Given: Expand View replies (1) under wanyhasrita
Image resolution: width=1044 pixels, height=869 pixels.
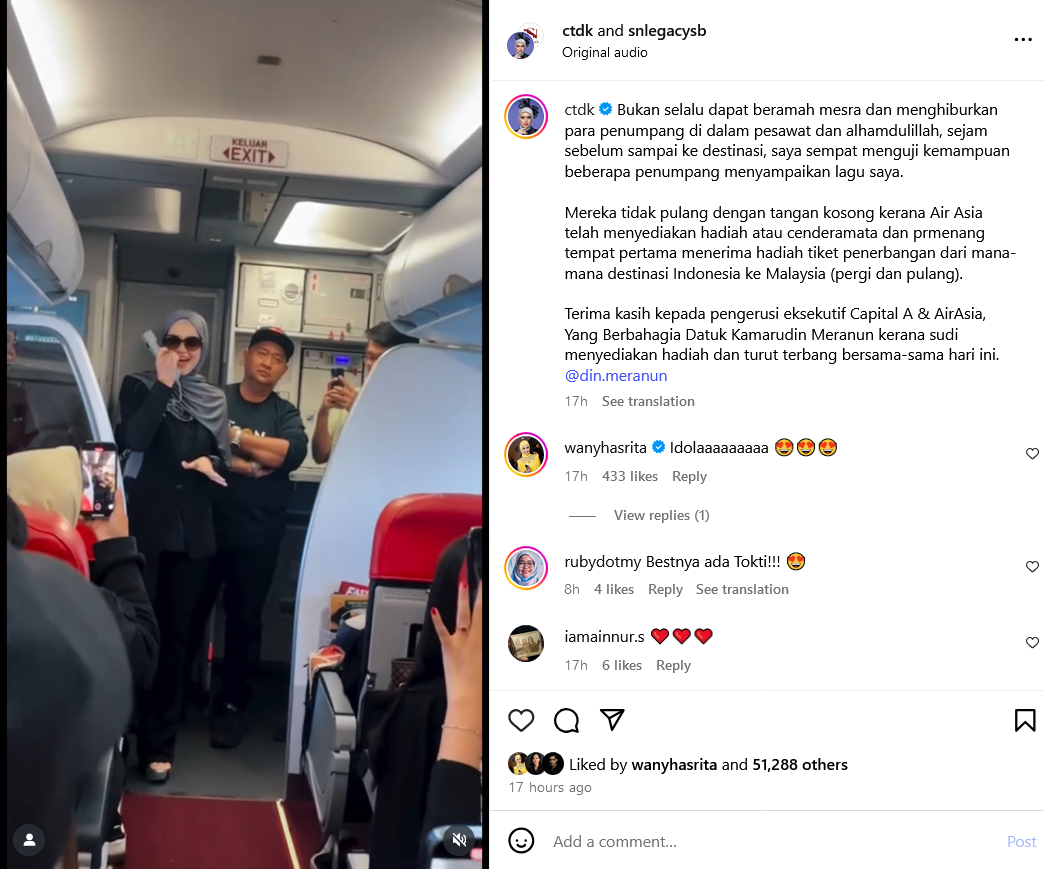Looking at the screenshot, I should pyautogui.click(x=661, y=515).
